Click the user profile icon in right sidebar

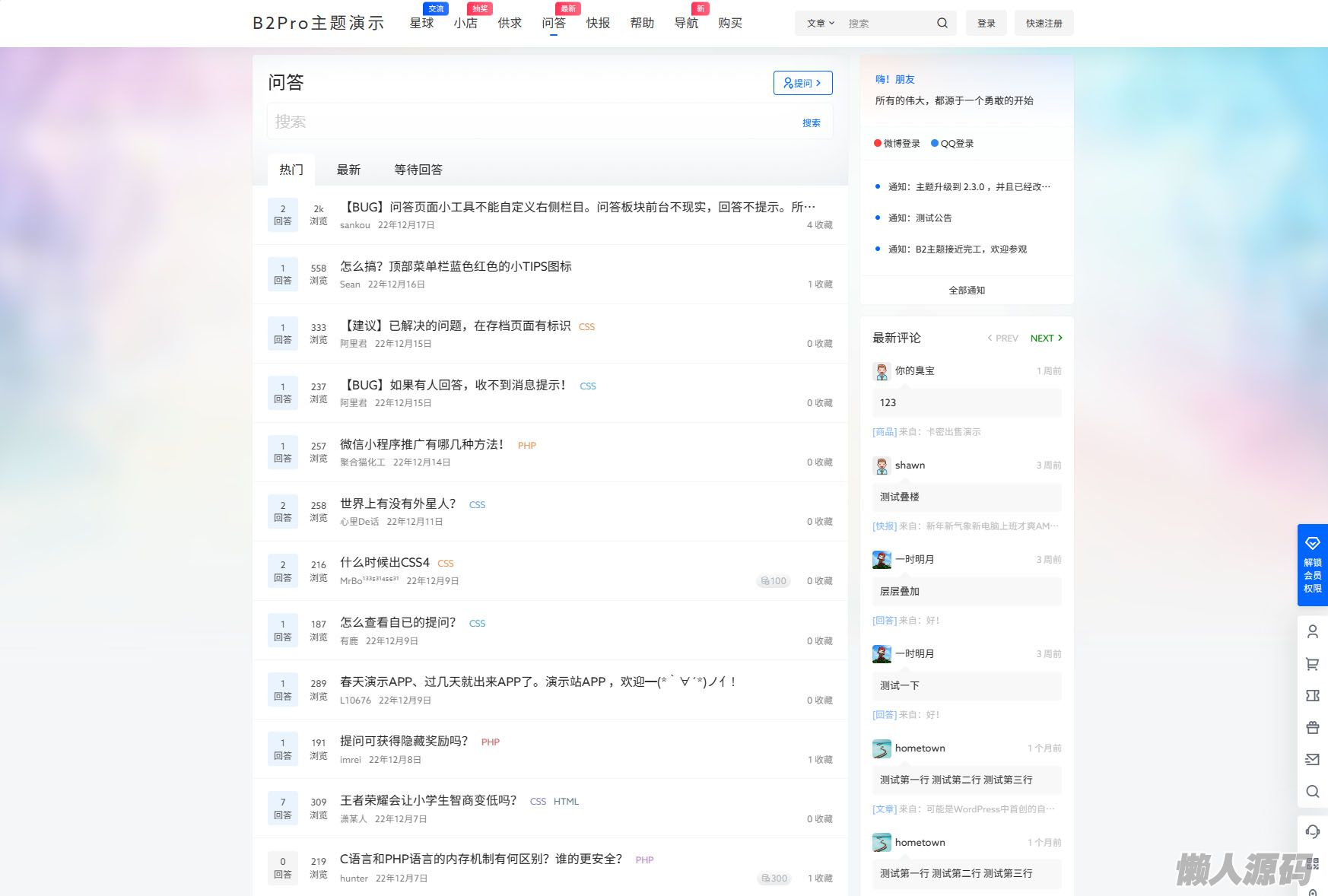pos(1312,631)
